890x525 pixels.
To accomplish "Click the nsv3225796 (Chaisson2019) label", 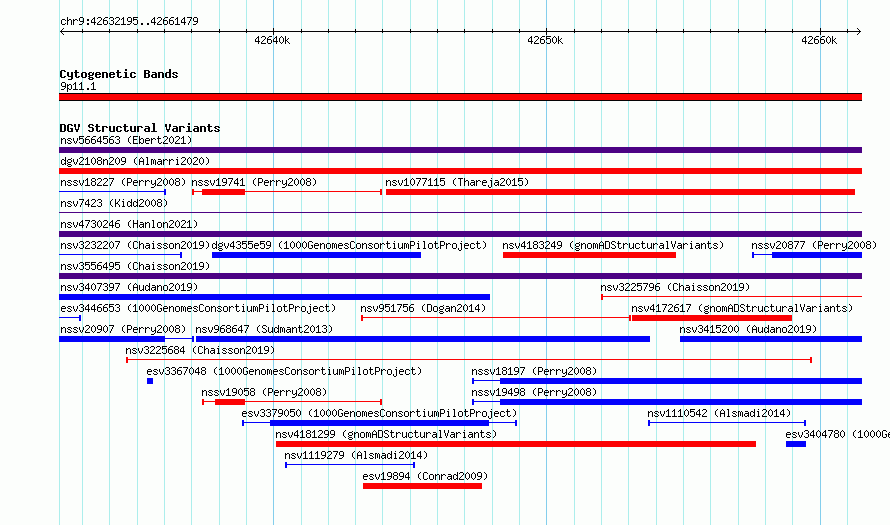I will [675, 287].
